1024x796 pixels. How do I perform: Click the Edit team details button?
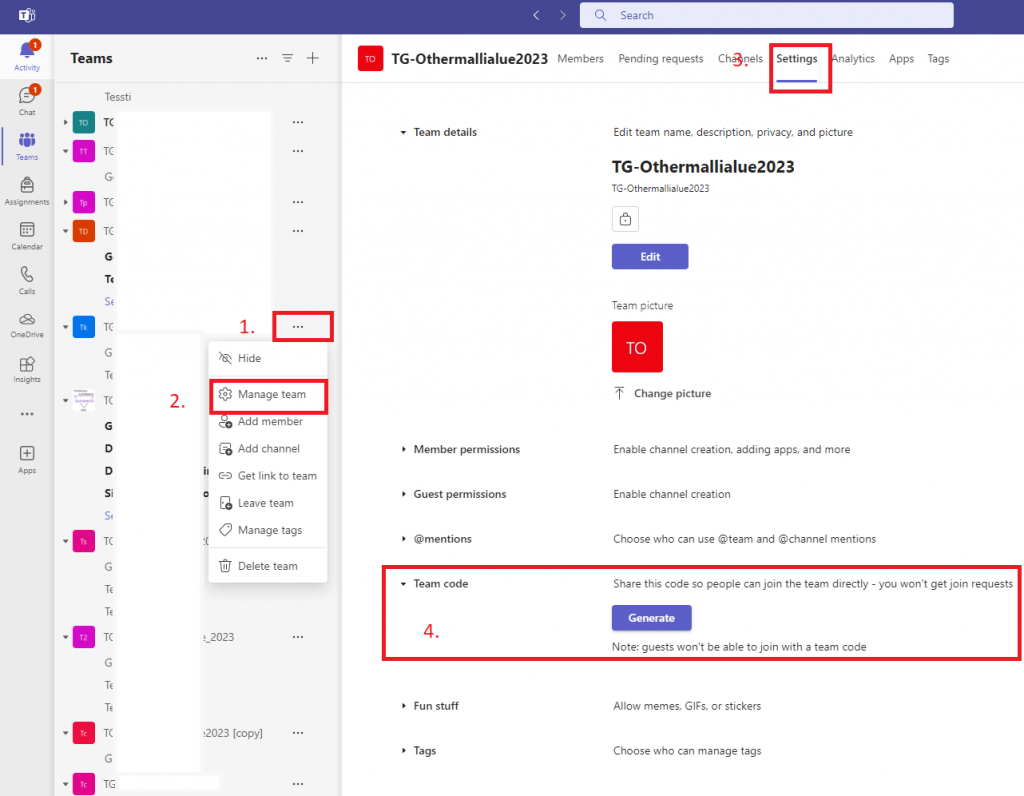pos(650,257)
